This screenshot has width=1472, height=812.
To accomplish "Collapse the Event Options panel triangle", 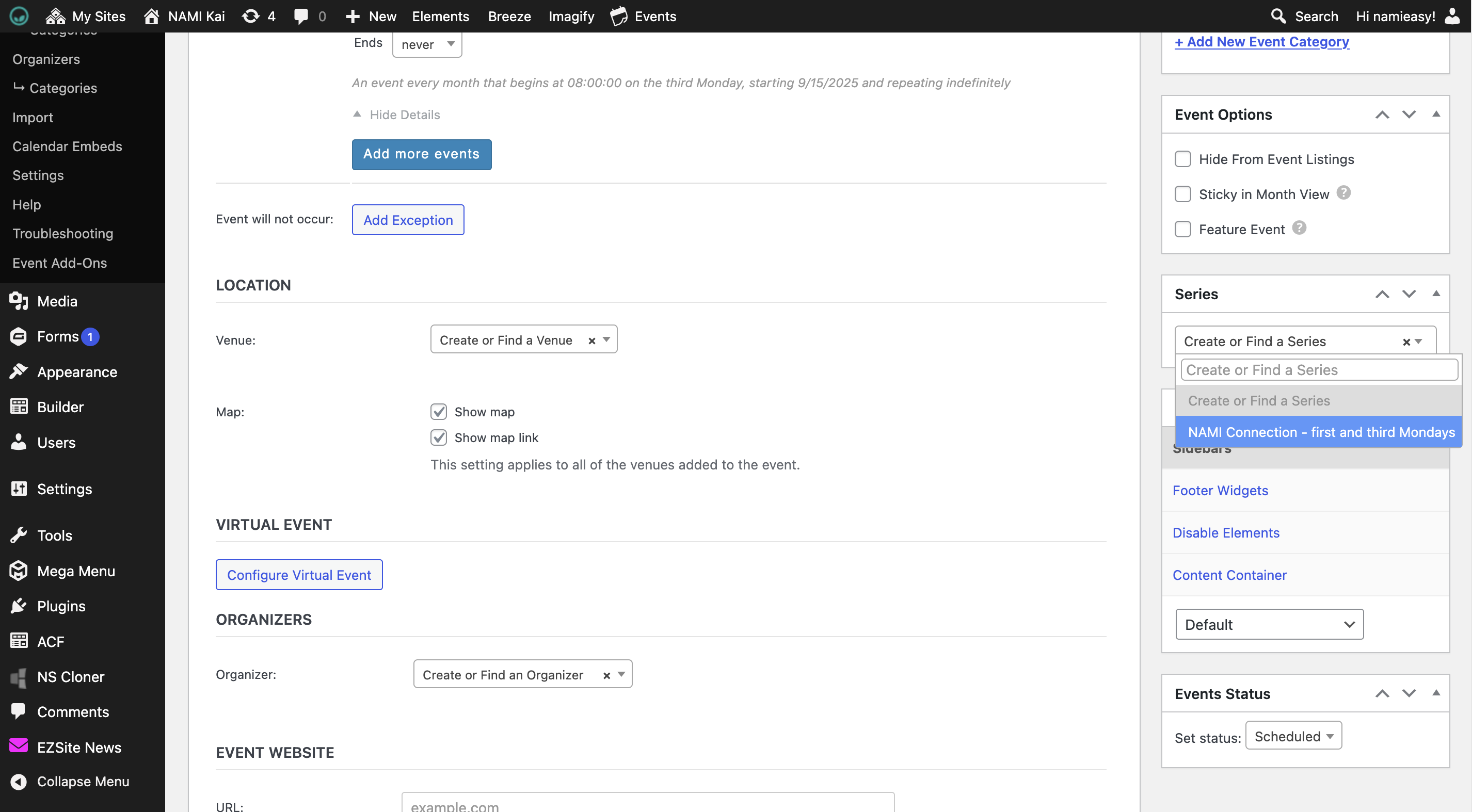I will pyautogui.click(x=1435, y=114).
